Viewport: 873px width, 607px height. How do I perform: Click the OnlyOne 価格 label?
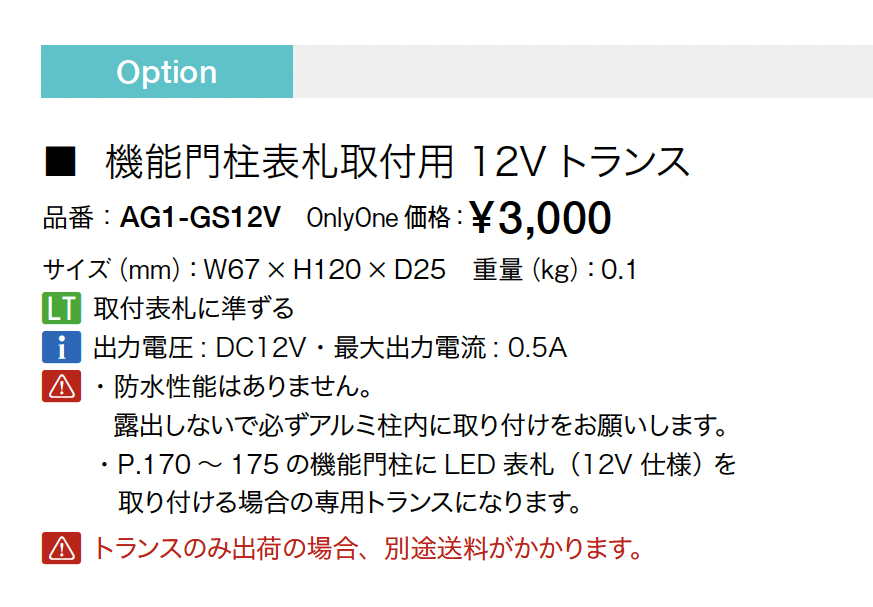coord(385,218)
